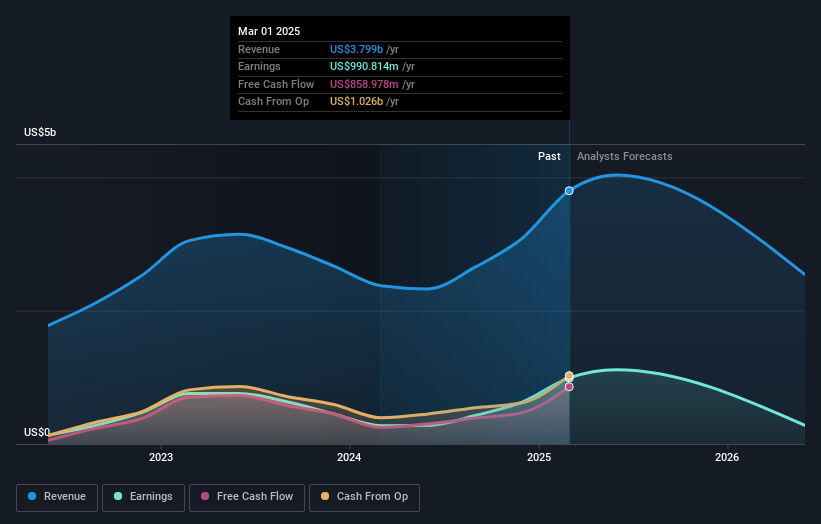The width and height of the screenshot is (821, 524).
Task: Click the tooltip Free Cash Flow row label
Action: pos(276,84)
